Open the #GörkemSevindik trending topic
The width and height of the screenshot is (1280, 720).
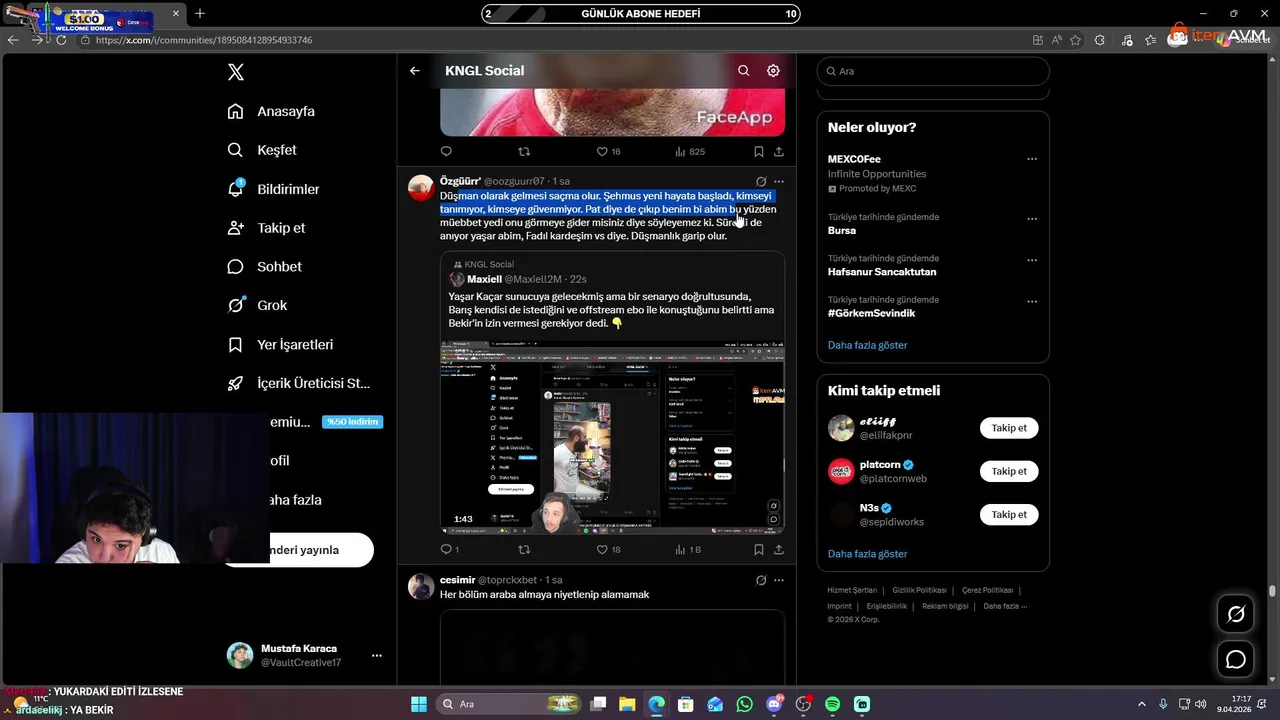pos(871,313)
